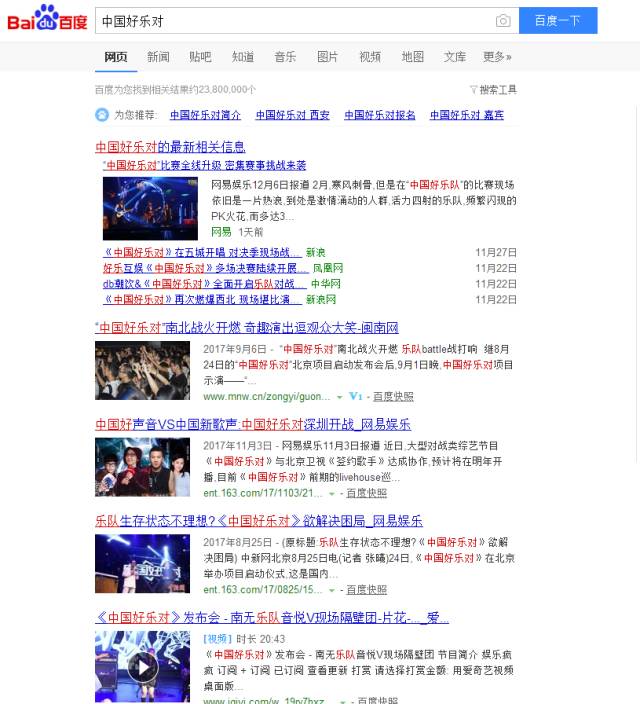Select the 网页 tab
Screen dimensions: 640x704
[116, 57]
